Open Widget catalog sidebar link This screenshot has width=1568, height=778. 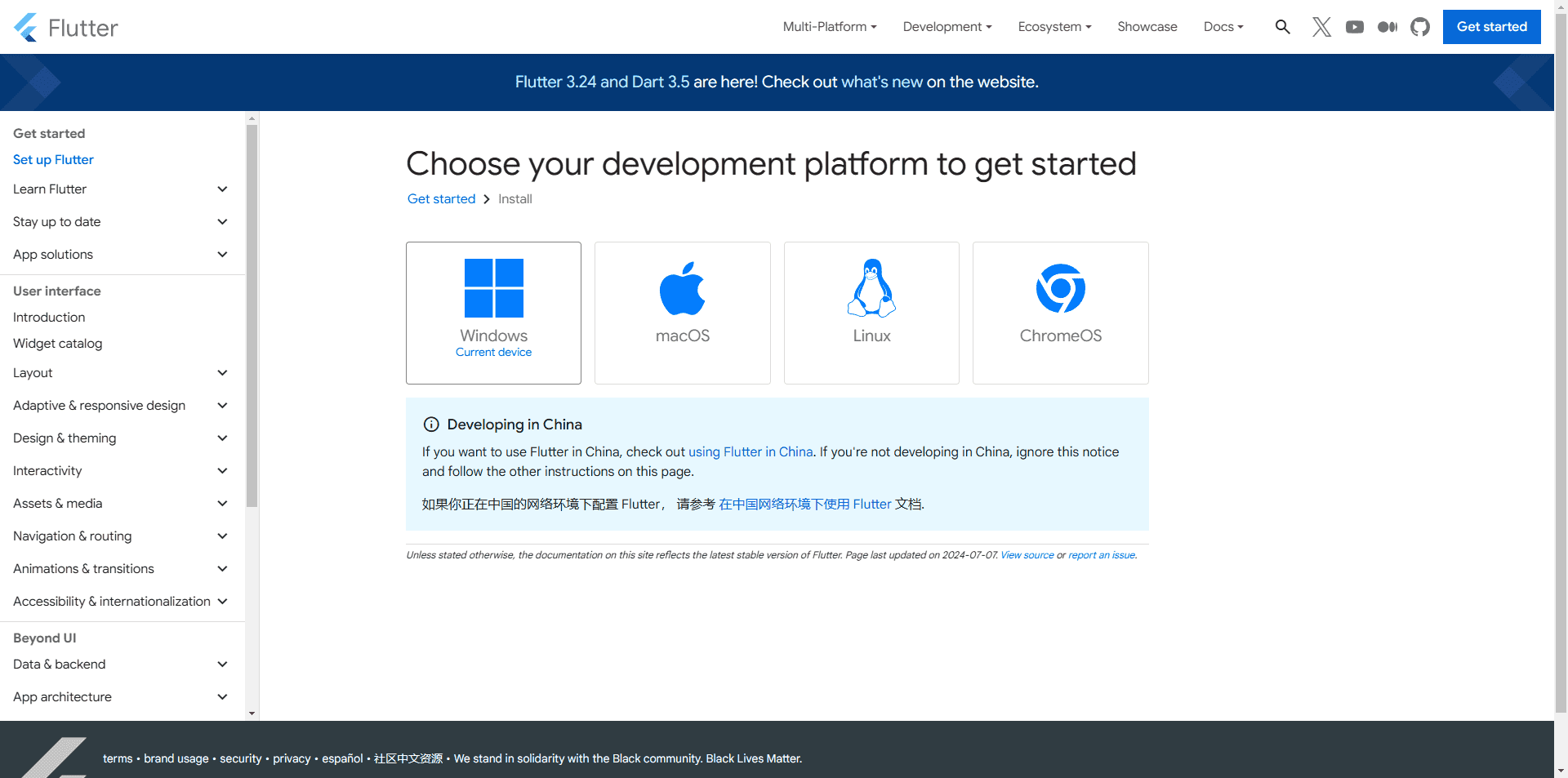(58, 344)
